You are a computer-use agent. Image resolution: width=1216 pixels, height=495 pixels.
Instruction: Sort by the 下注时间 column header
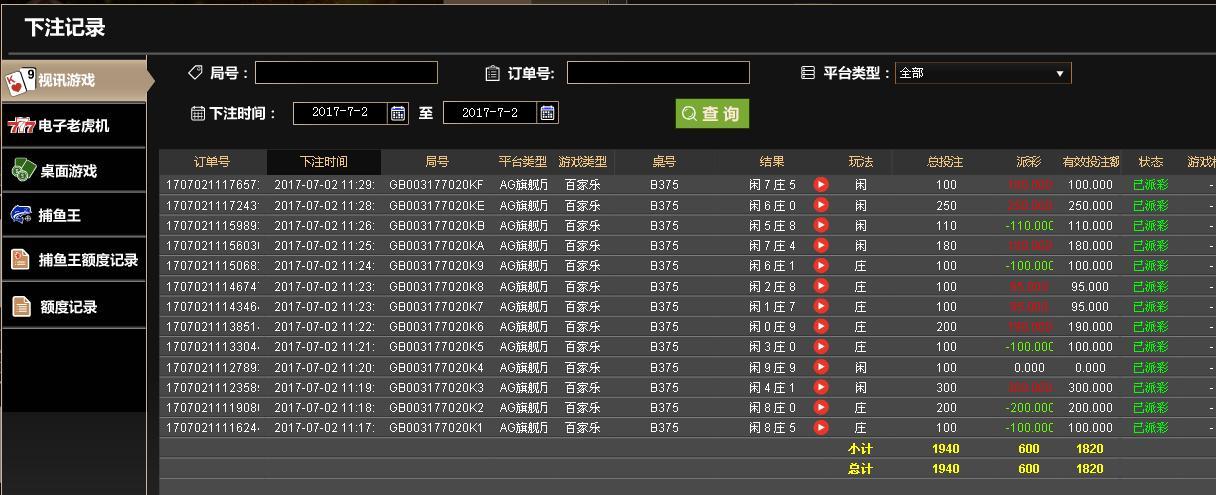point(324,162)
